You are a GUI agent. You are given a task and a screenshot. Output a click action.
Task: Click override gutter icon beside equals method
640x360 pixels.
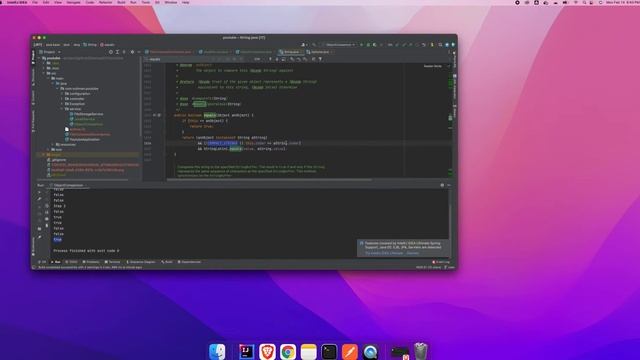pos(154,115)
